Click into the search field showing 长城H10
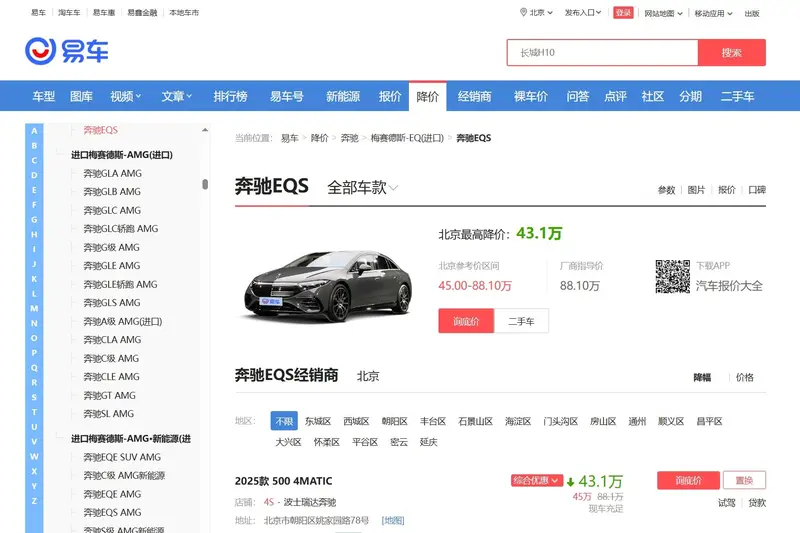Viewport: 800px width, 533px height. tap(602, 53)
